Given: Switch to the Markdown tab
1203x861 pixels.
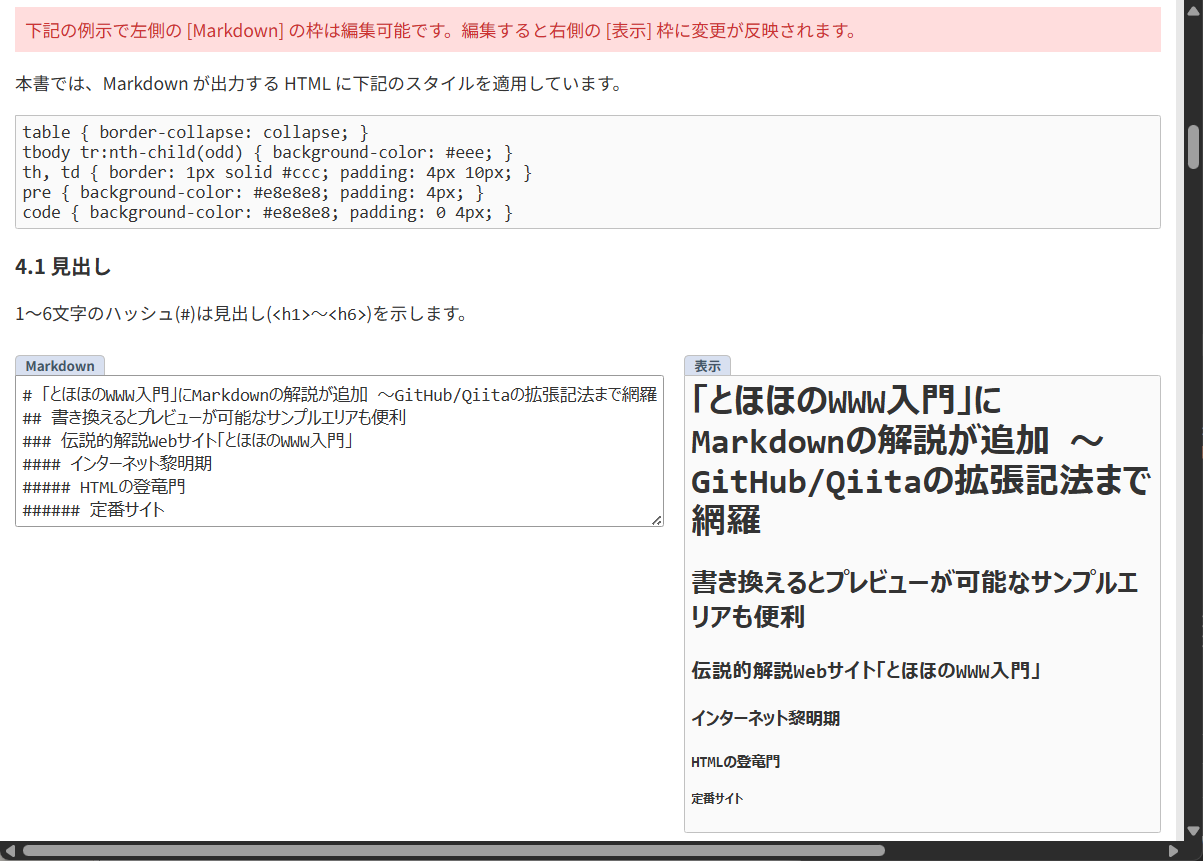Looking at the screenshot, I should point(60,365).
